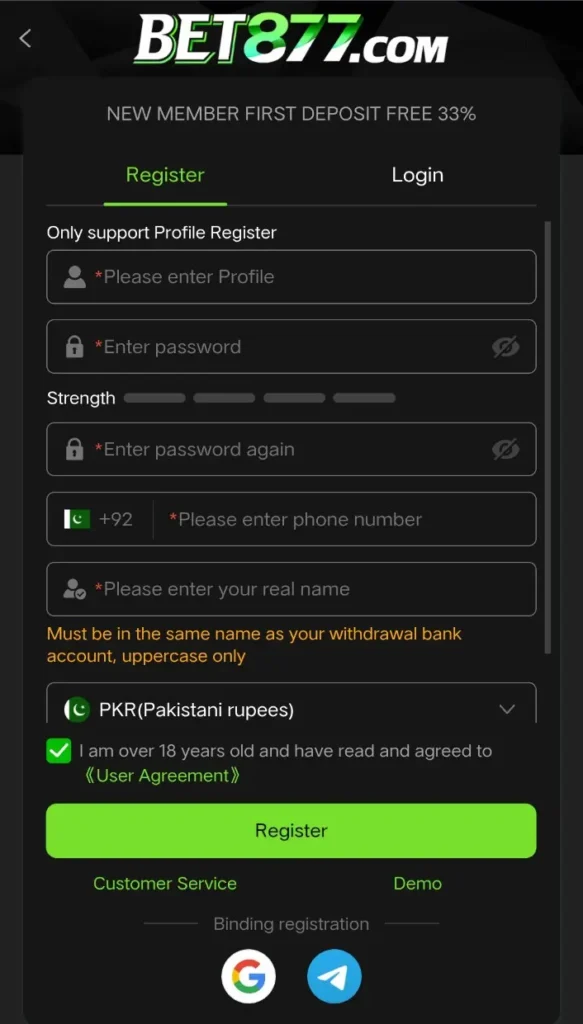Click the crossed-eye icon to reveal the password
Image resolution: width=583 pixels, height=1024 pixels.
[506, 347]
